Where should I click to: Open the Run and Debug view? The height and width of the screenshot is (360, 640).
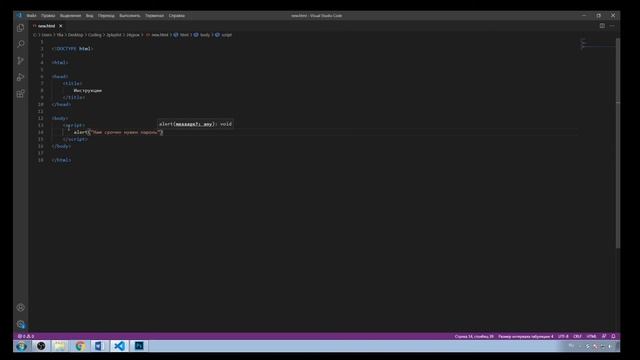(x=20, y=77)
